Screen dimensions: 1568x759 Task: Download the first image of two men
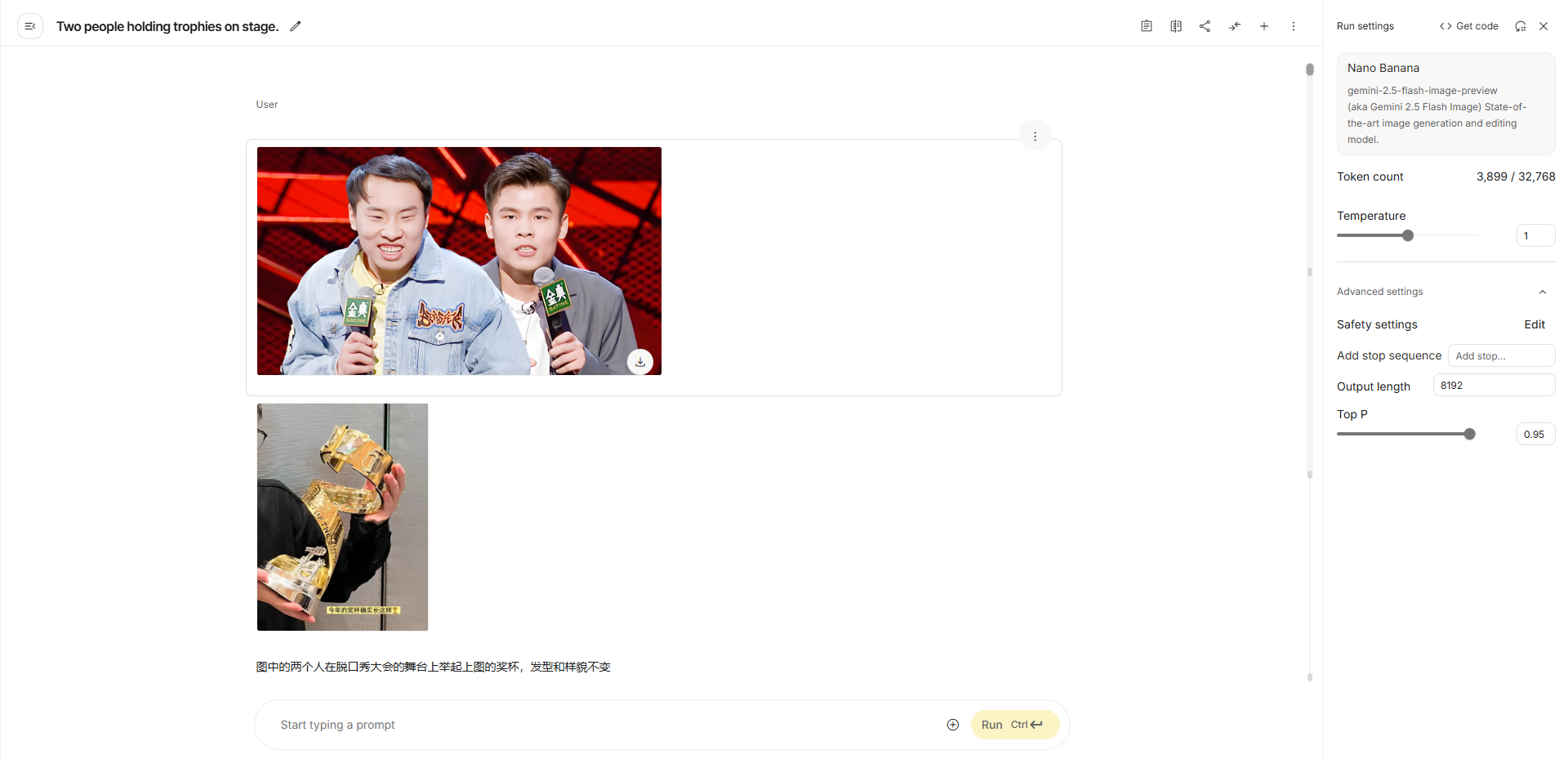pos(640,362)
